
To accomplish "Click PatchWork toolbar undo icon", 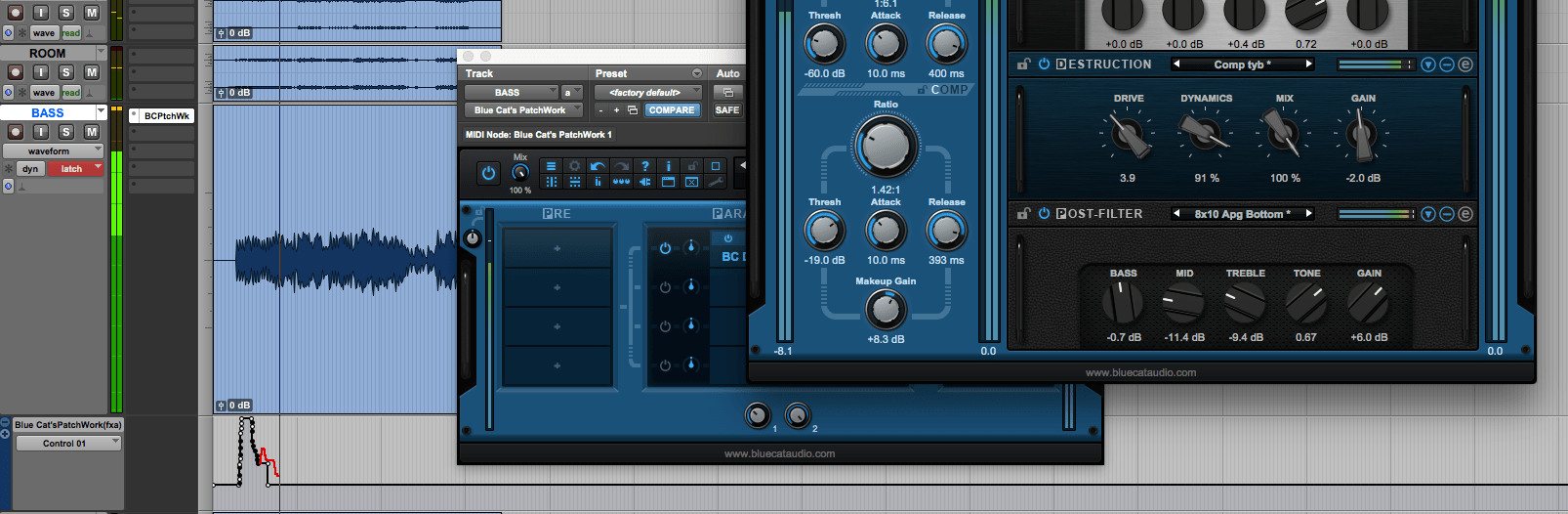I will click(x=598, y=166).
